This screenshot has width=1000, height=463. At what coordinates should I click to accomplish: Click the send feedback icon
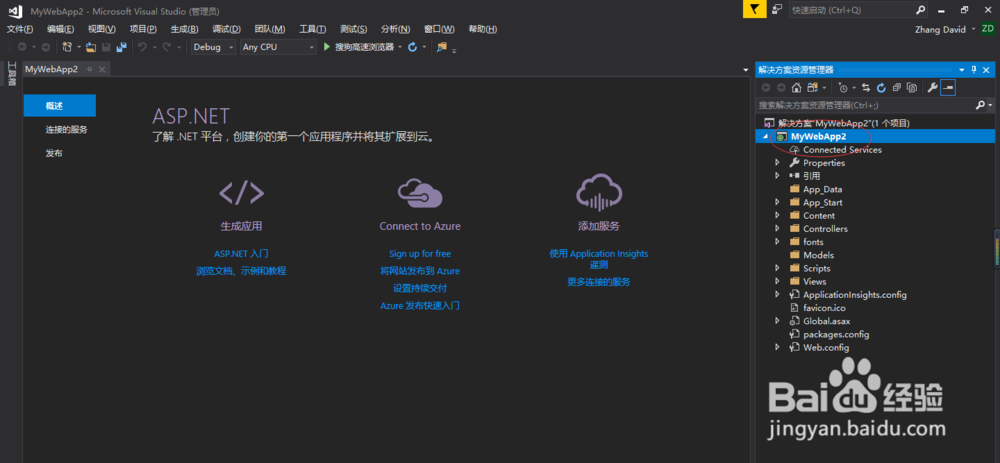(x=776, y=10)
